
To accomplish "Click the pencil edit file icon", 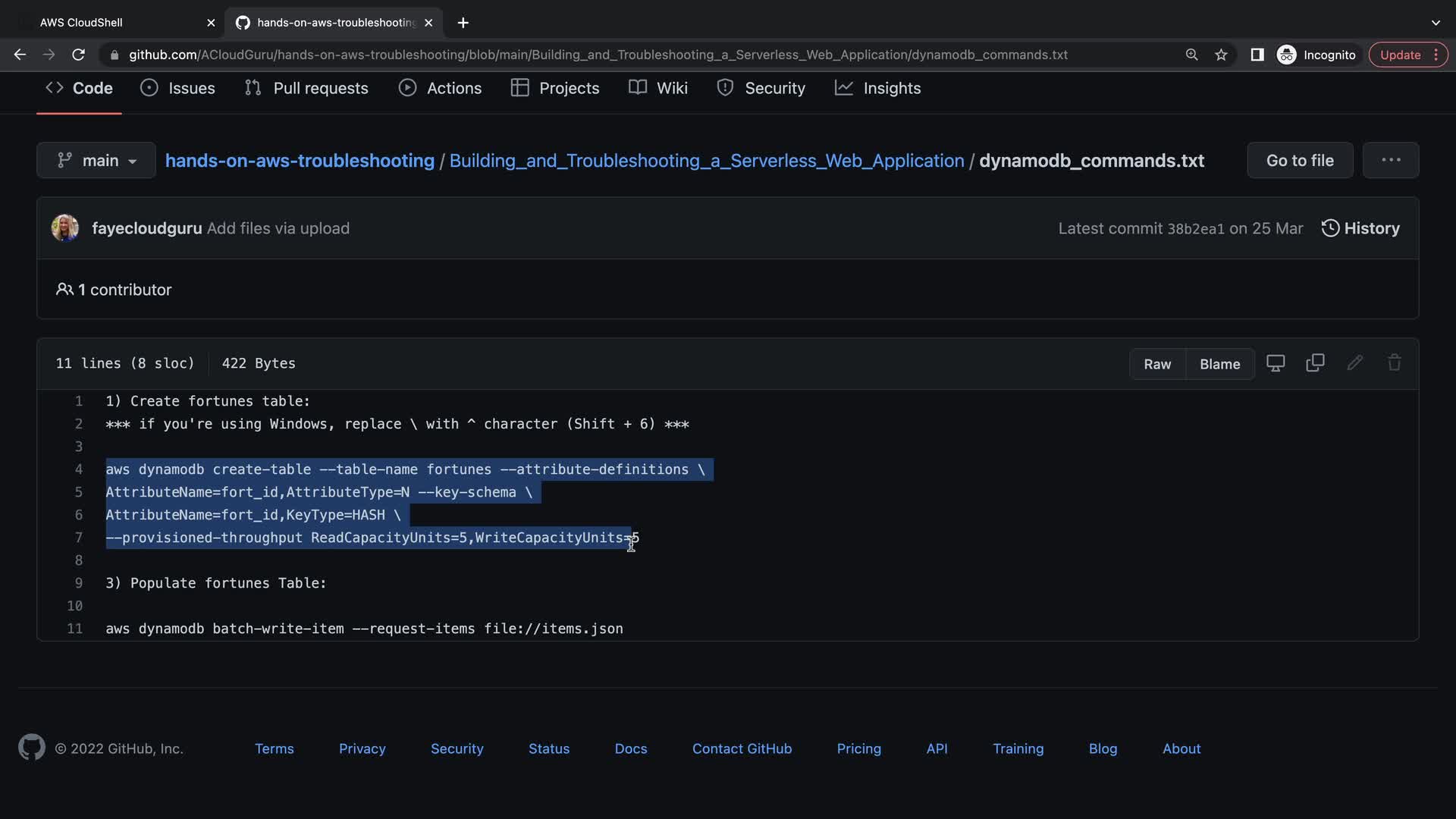I will (x=1354, y=363).
